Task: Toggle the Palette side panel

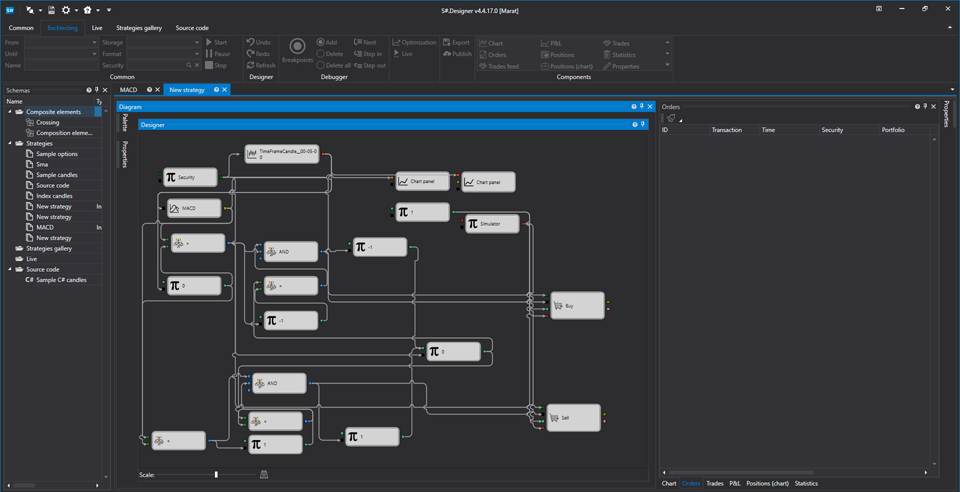Action: pos(124,122)
